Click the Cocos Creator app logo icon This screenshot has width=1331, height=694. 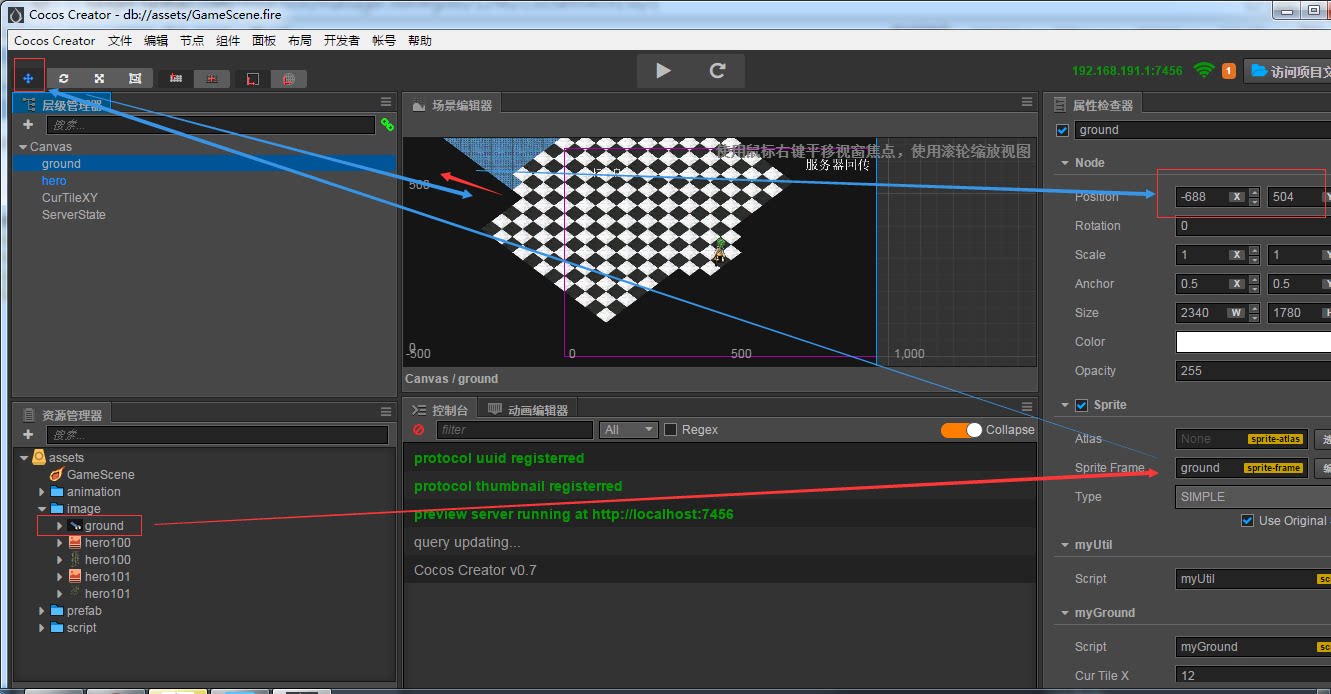(15, 15)
